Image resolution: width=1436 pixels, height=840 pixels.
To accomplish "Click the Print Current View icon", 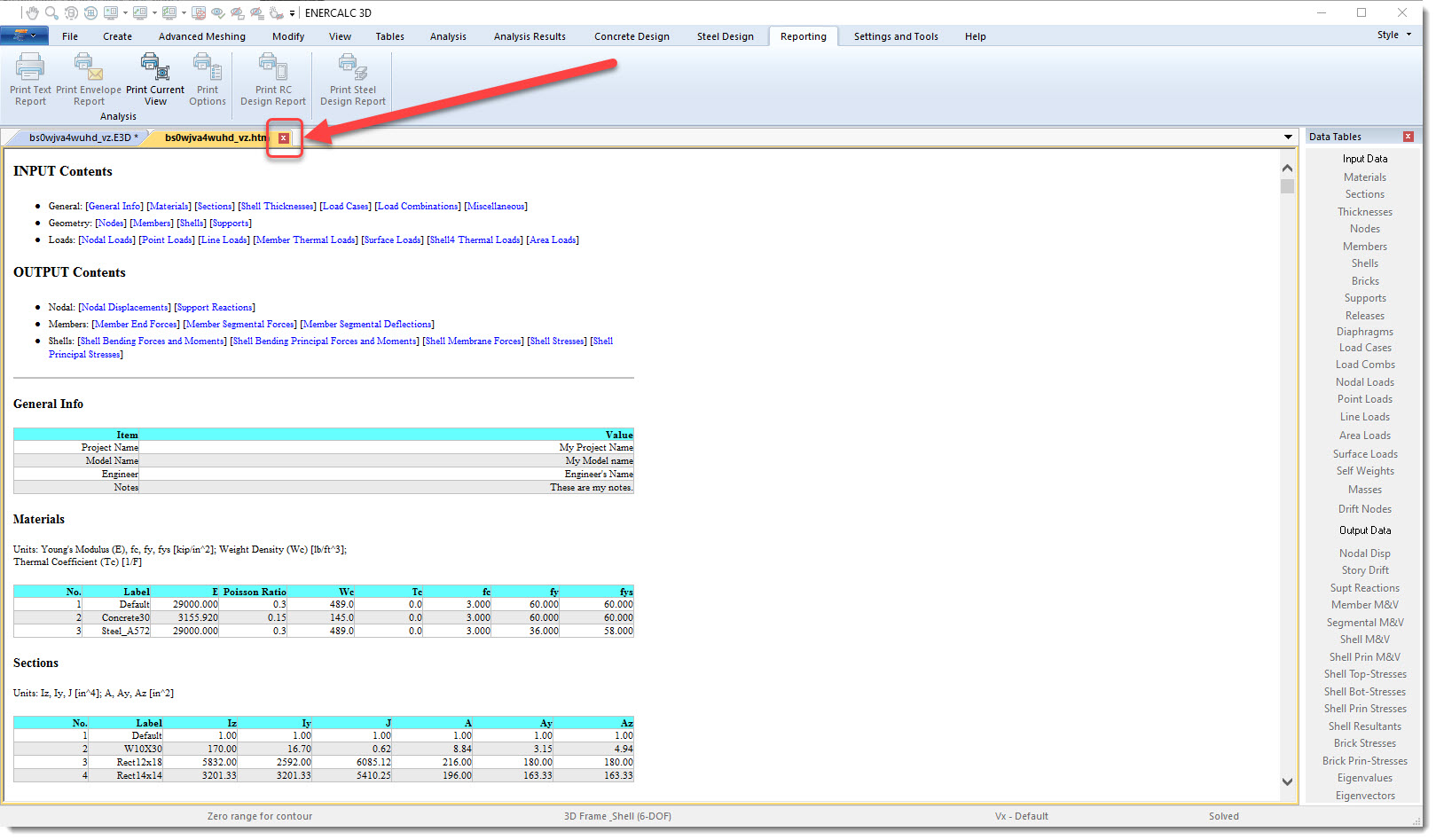I will (154, 67).
